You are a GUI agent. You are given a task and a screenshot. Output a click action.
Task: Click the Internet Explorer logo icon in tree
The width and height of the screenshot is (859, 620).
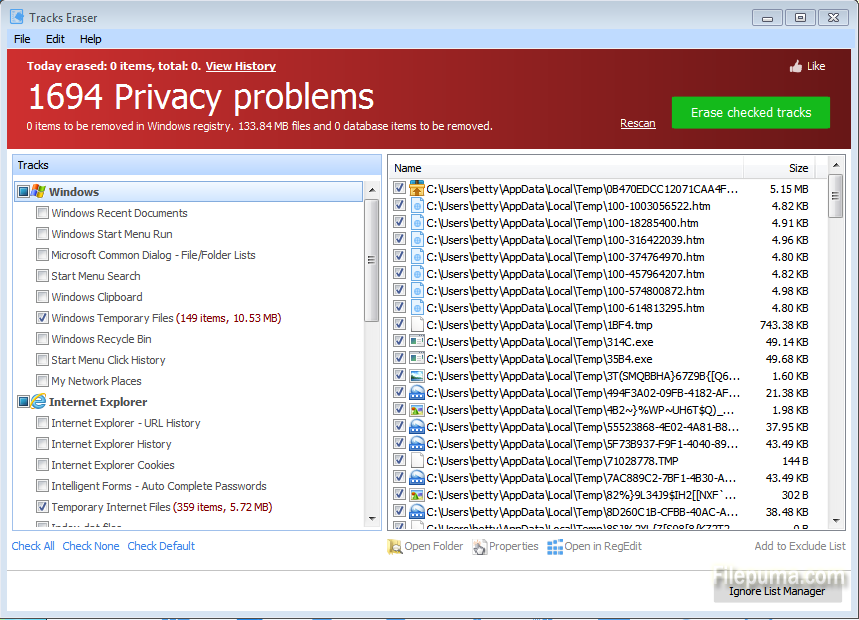click(x=38, y=402)
